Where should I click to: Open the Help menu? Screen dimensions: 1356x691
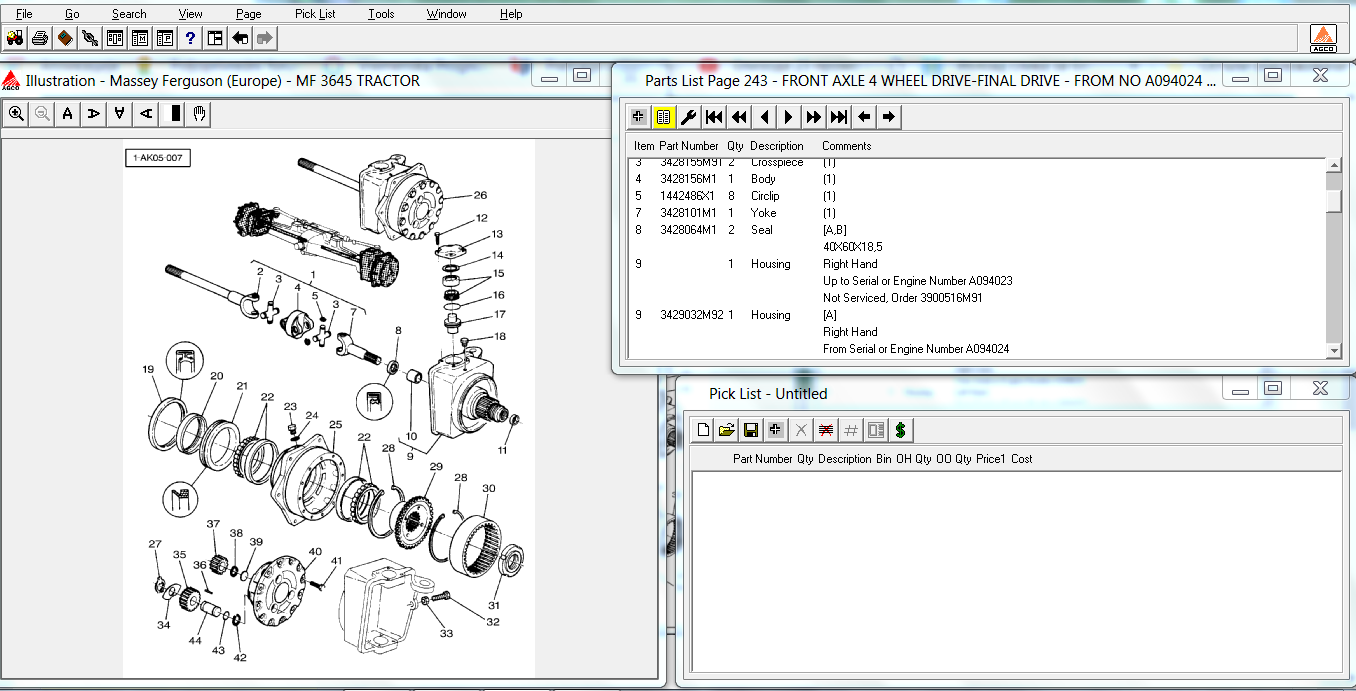point(511,14)
